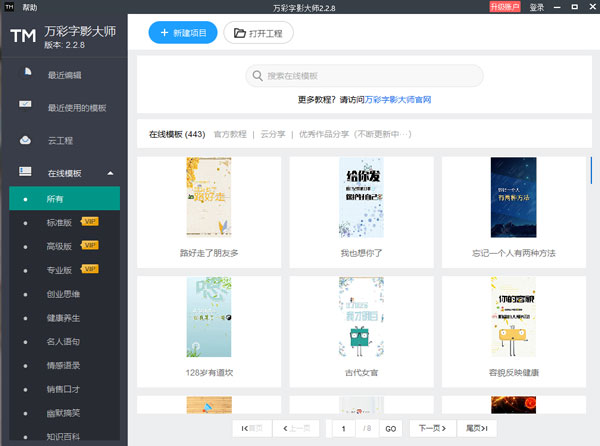Switch to the 官方教程 tab
The image size is (600, 446).
click(230, 134)
